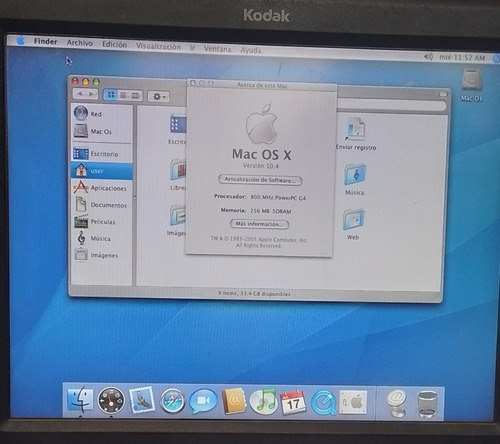Select Mac Os in Finder sidebar

pos(101,131)
